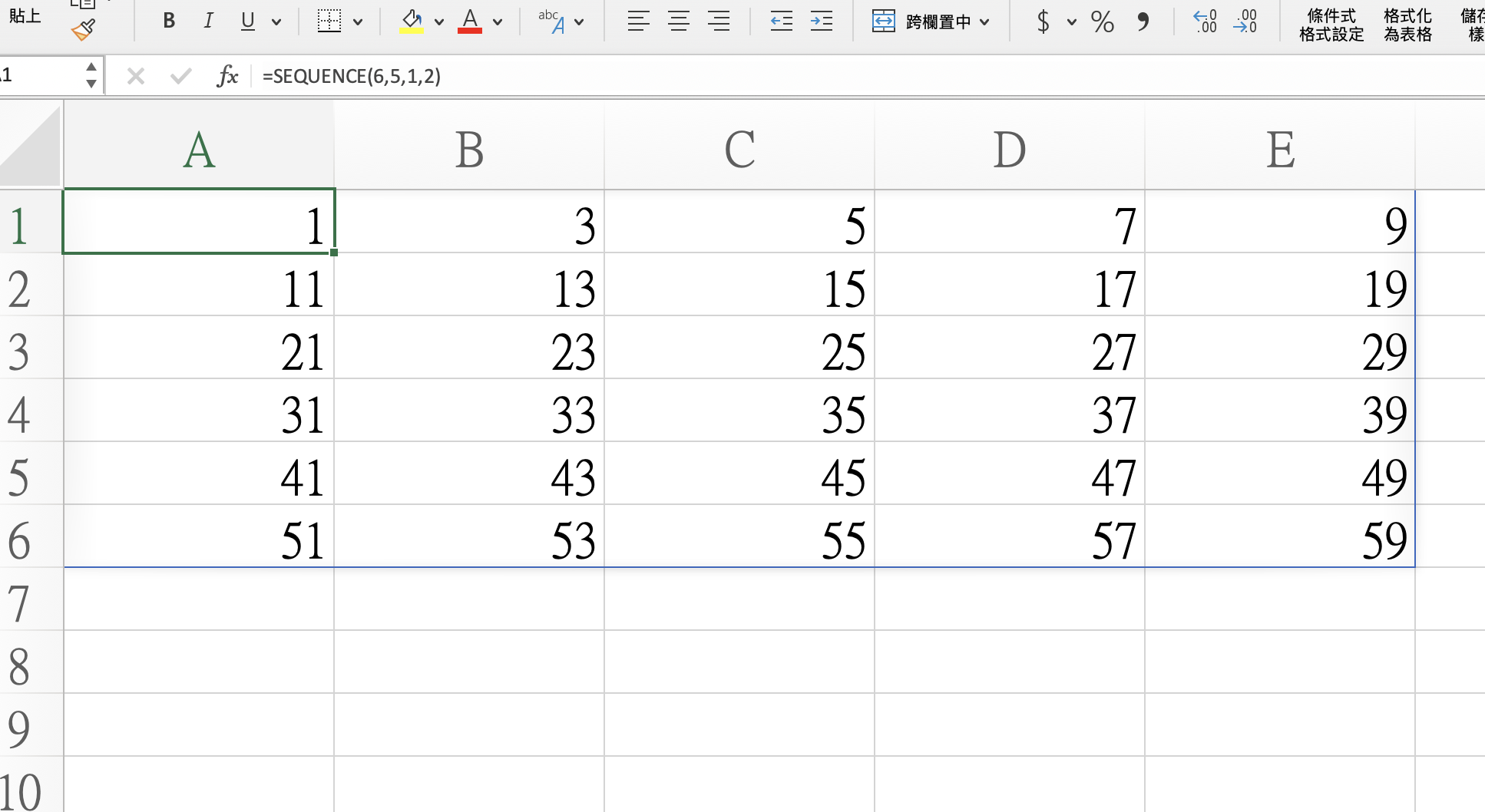Toggle underline formatting
1485x812 pixels.
pos(247,21)
